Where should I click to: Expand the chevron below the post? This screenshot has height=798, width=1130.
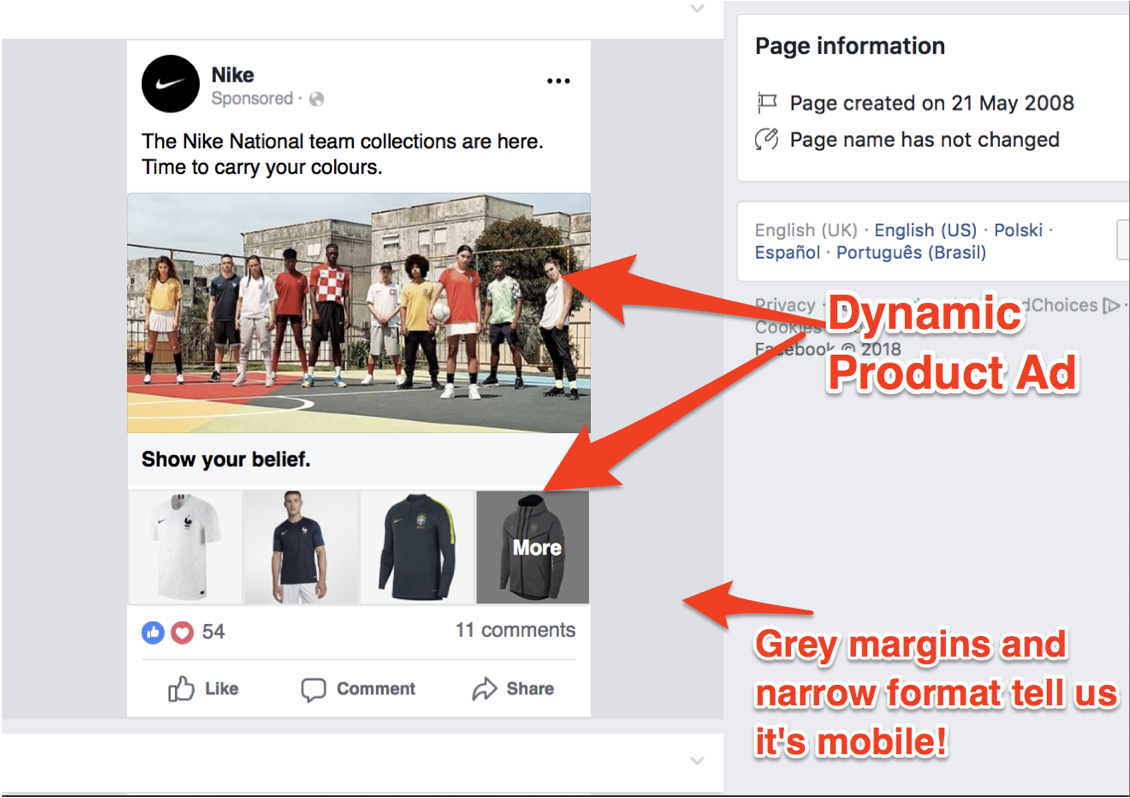coord(697,761)
